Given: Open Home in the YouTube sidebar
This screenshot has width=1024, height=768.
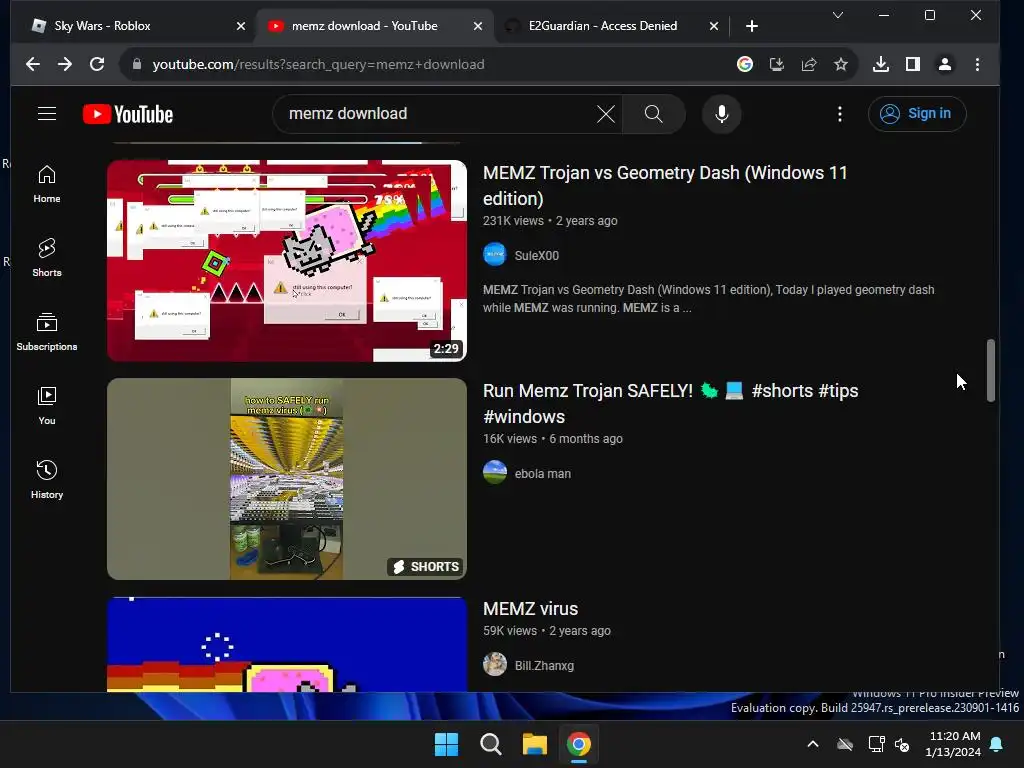Looking at the screenshot, I should 46,184.
